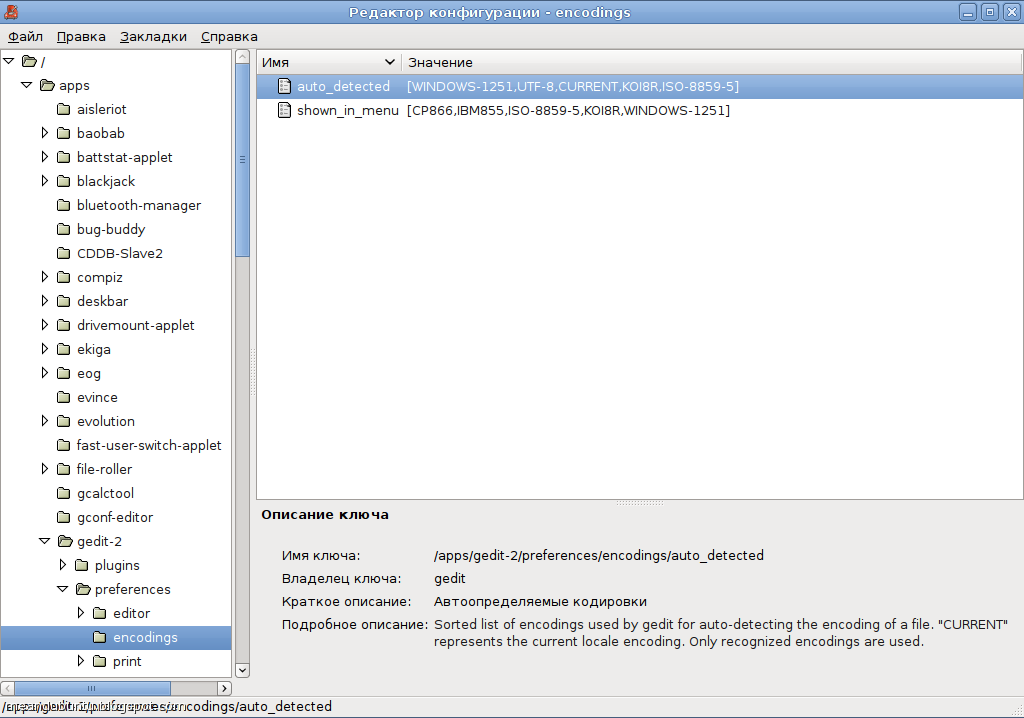Open the Закладки menu
The image size is (1024, 718).
coord(153,37)
